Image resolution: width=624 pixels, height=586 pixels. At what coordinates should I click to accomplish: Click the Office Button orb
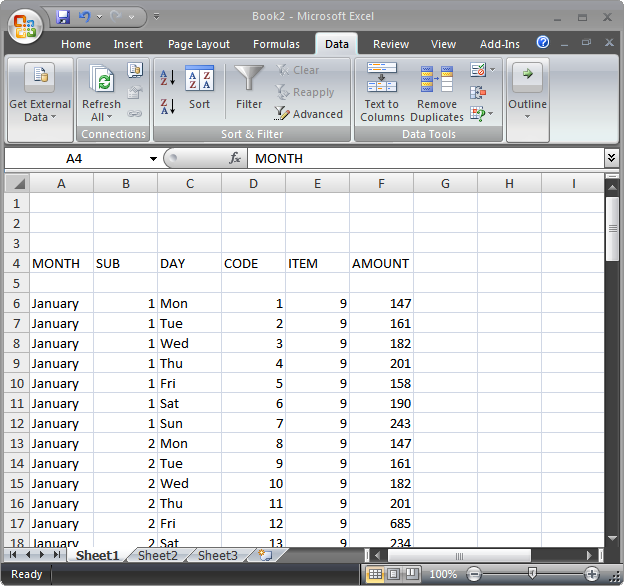pos(24,24)
